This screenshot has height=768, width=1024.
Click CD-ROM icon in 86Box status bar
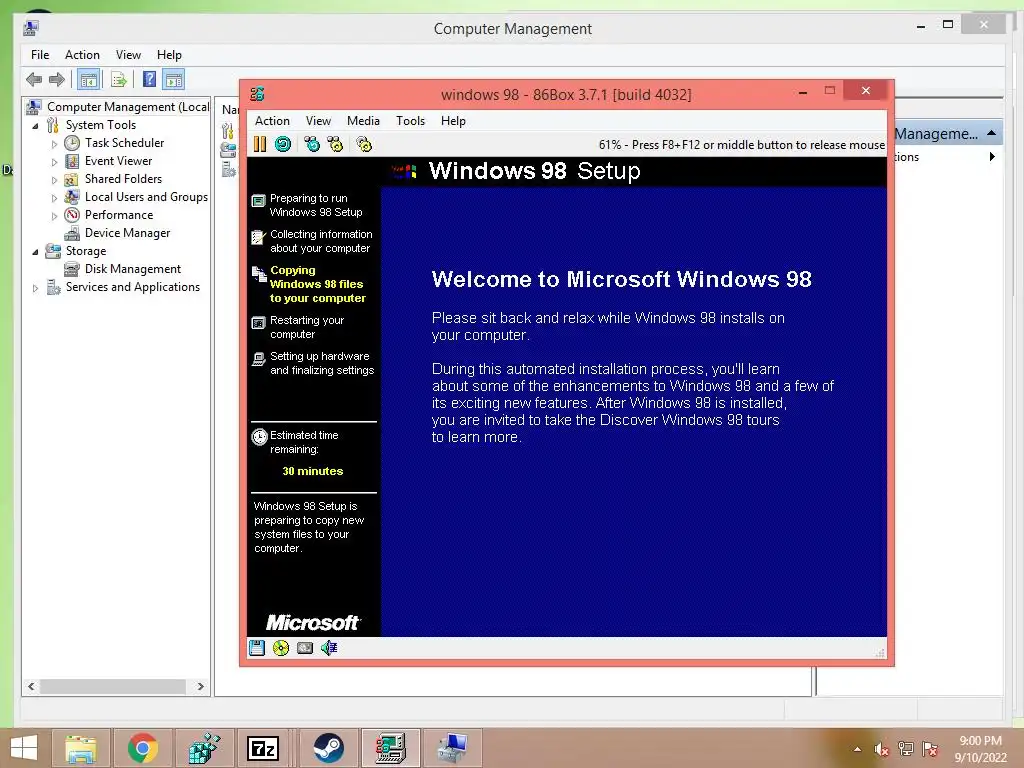tap(281, 648)
